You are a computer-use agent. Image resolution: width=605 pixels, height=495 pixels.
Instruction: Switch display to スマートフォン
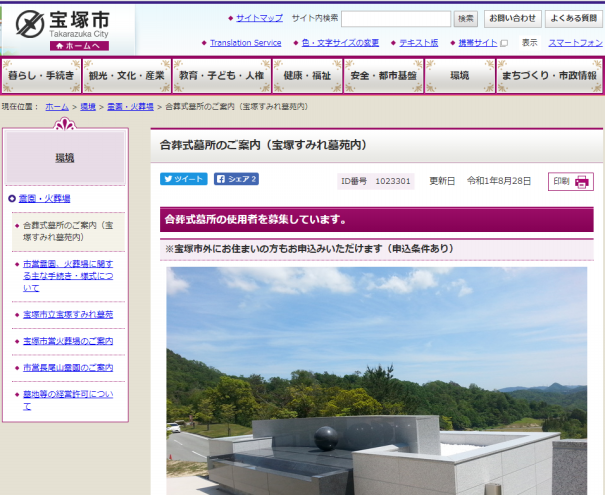tap(575, 43)
